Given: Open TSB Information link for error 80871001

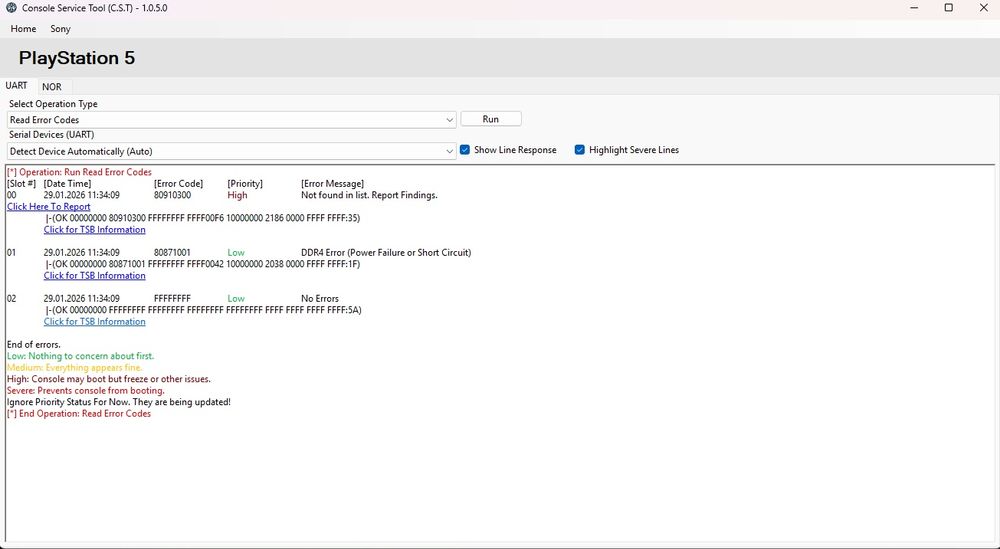Looking at the screenshot, I should click(x=94, y=275).
